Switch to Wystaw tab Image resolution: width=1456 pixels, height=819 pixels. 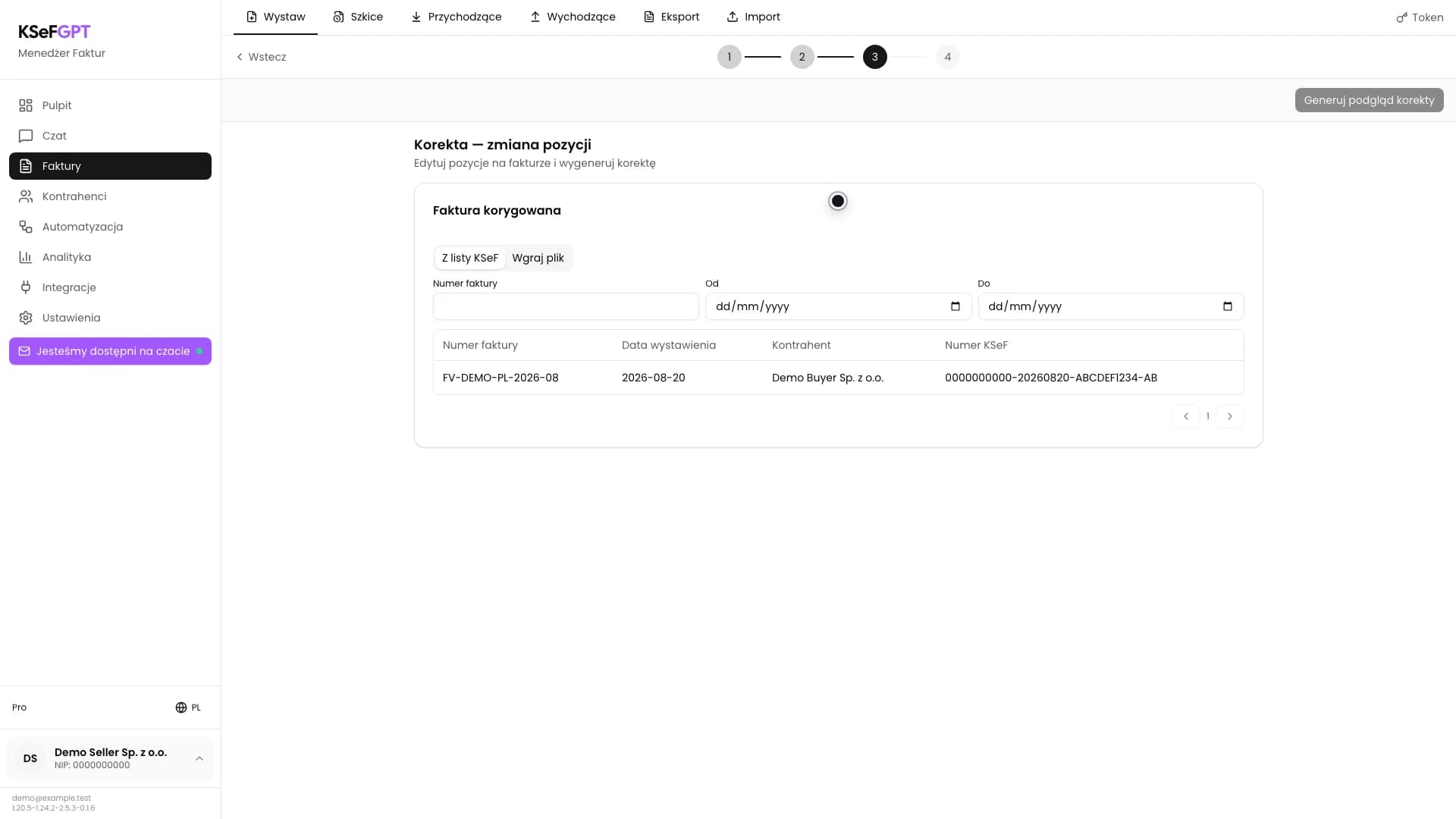(275, 17)
